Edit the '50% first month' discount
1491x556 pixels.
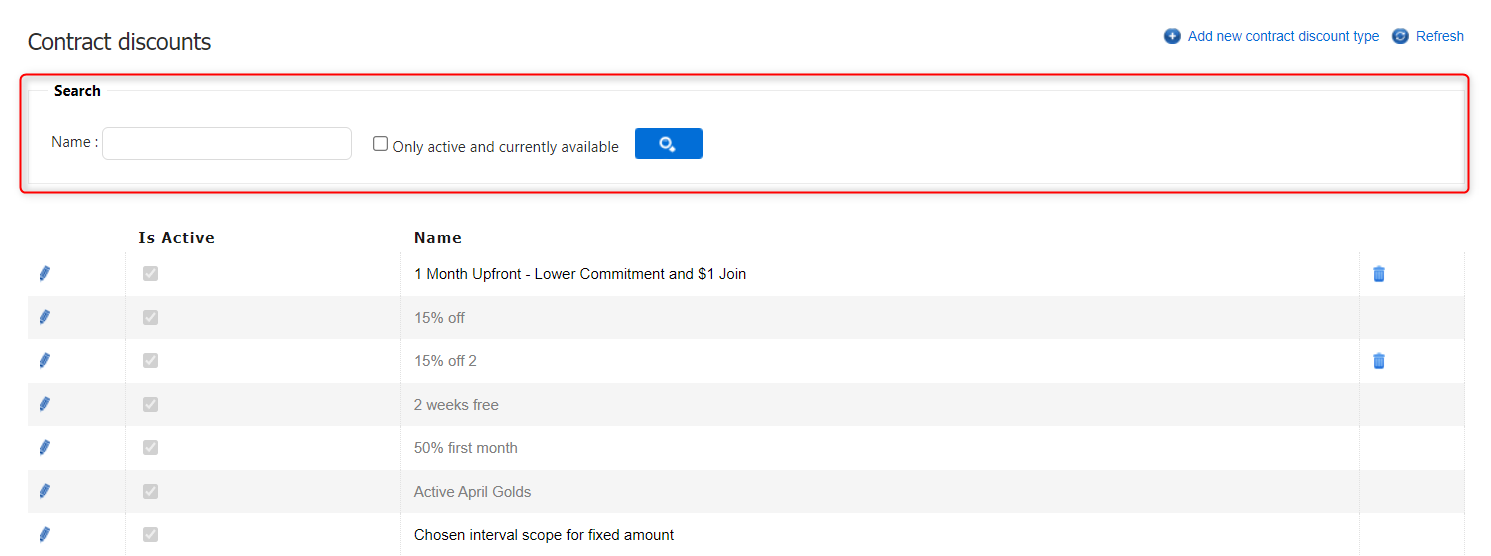(x=44, y=448)
